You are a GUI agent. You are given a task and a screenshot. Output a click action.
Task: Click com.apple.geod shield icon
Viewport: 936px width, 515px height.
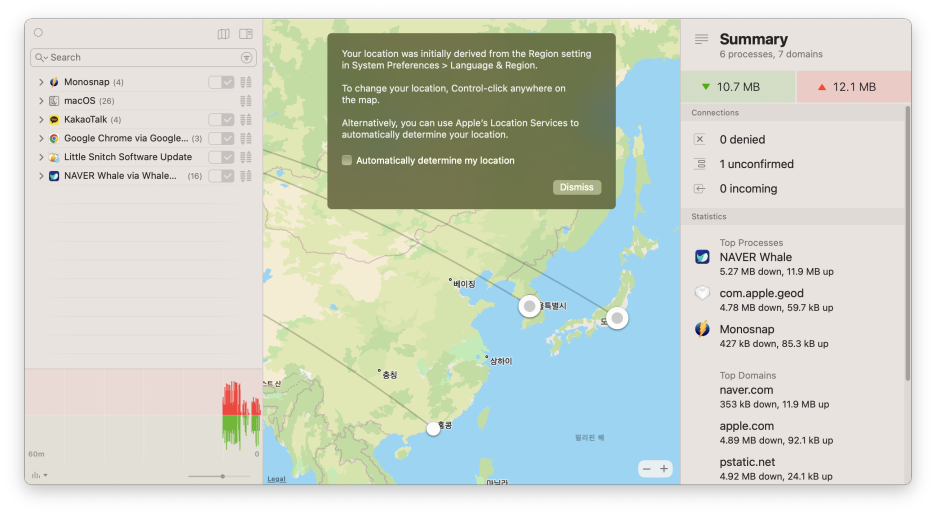tap(703, 293)
